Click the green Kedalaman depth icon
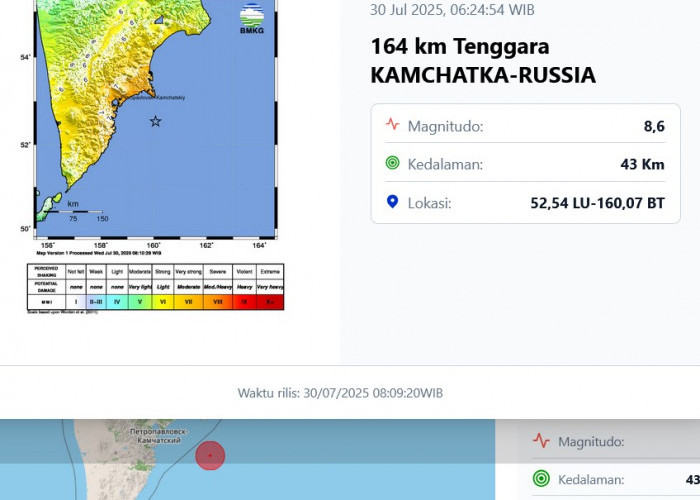 point(392,164)
